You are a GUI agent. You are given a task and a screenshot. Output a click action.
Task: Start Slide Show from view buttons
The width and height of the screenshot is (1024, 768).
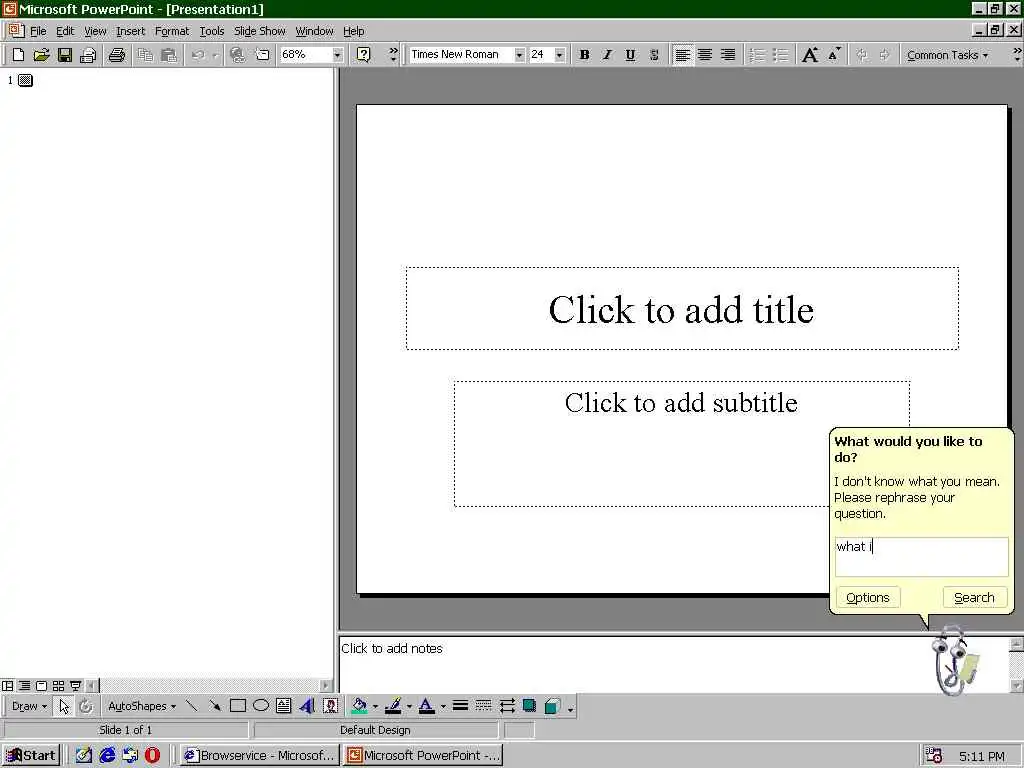(75, 686)
